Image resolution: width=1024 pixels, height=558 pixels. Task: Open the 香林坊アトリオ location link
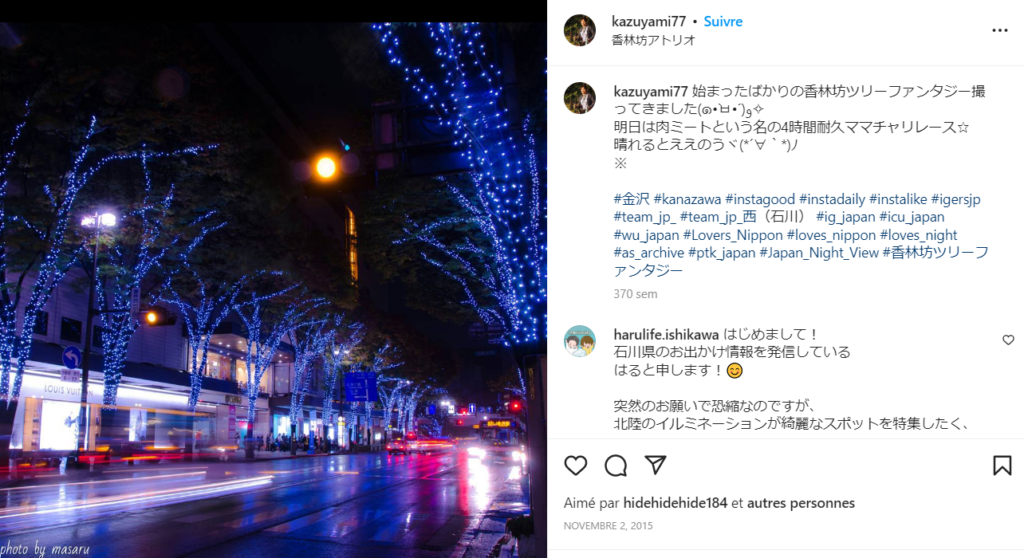tap(653, 40)
